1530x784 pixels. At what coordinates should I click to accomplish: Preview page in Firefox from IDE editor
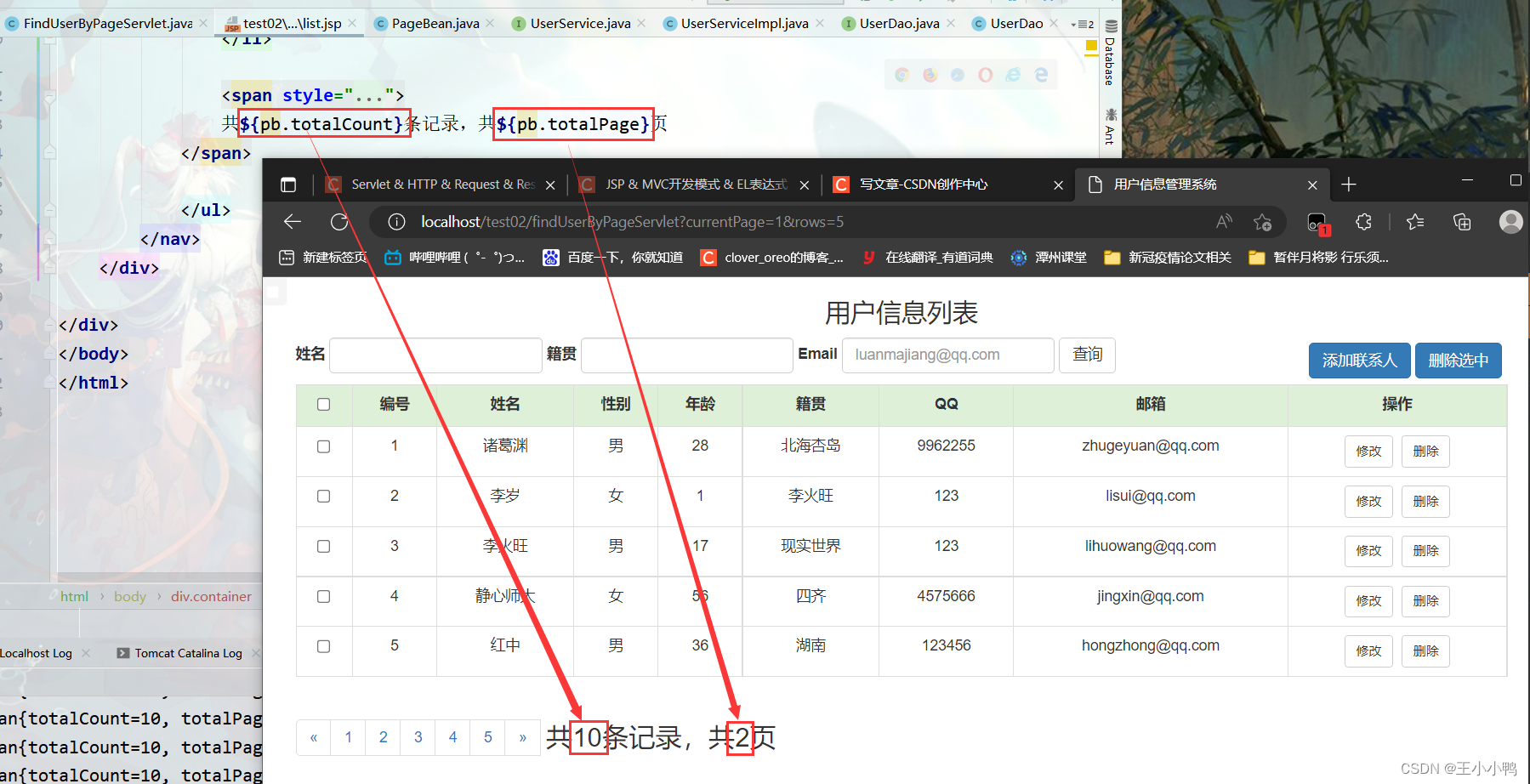(x=930, y=75)
